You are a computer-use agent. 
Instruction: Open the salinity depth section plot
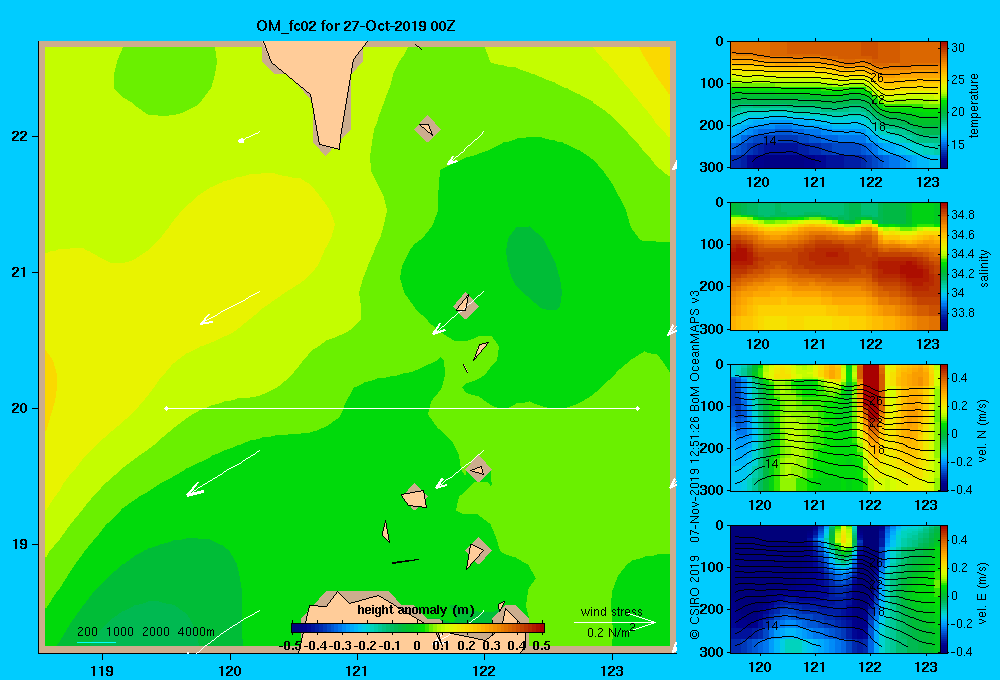(x=834, y=266)
